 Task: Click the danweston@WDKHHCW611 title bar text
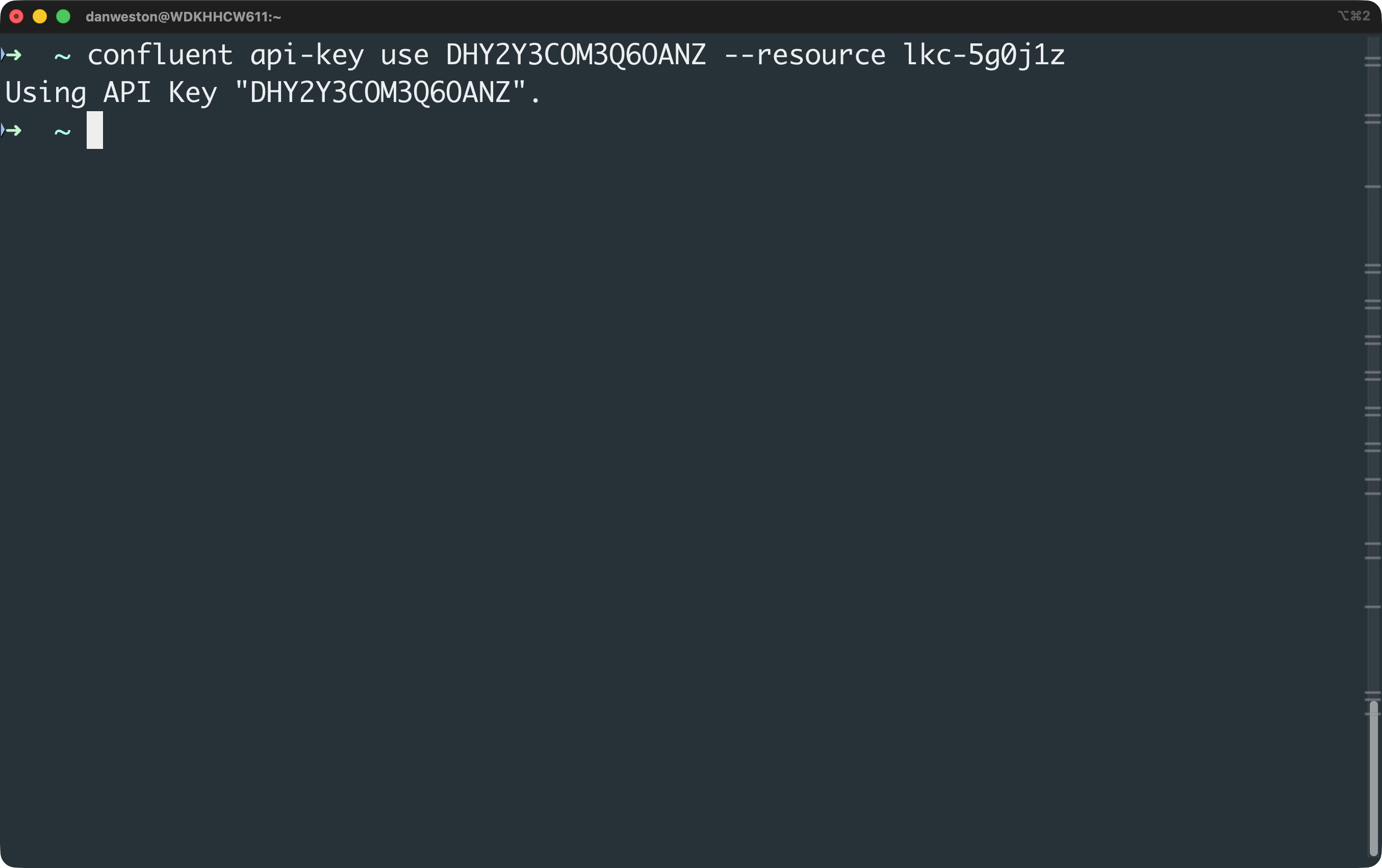coord(182,17)
